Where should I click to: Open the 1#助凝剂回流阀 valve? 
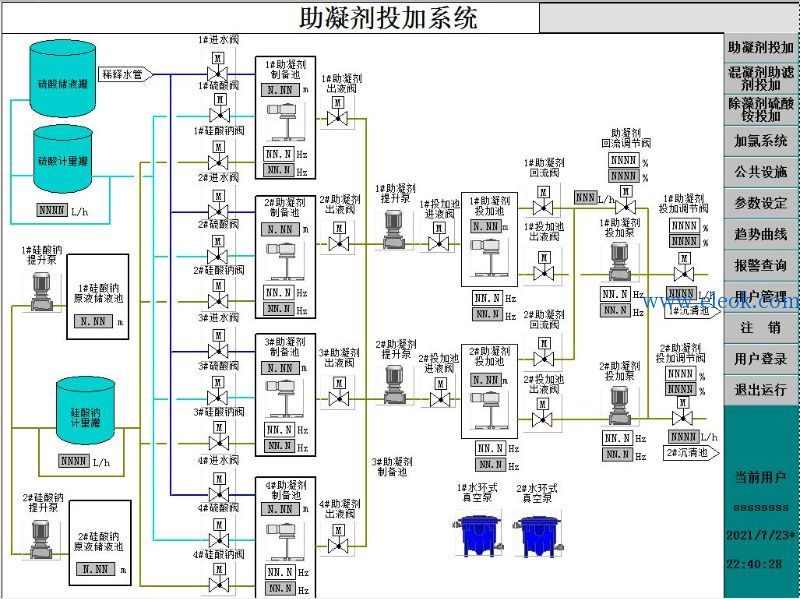(543, 202)
